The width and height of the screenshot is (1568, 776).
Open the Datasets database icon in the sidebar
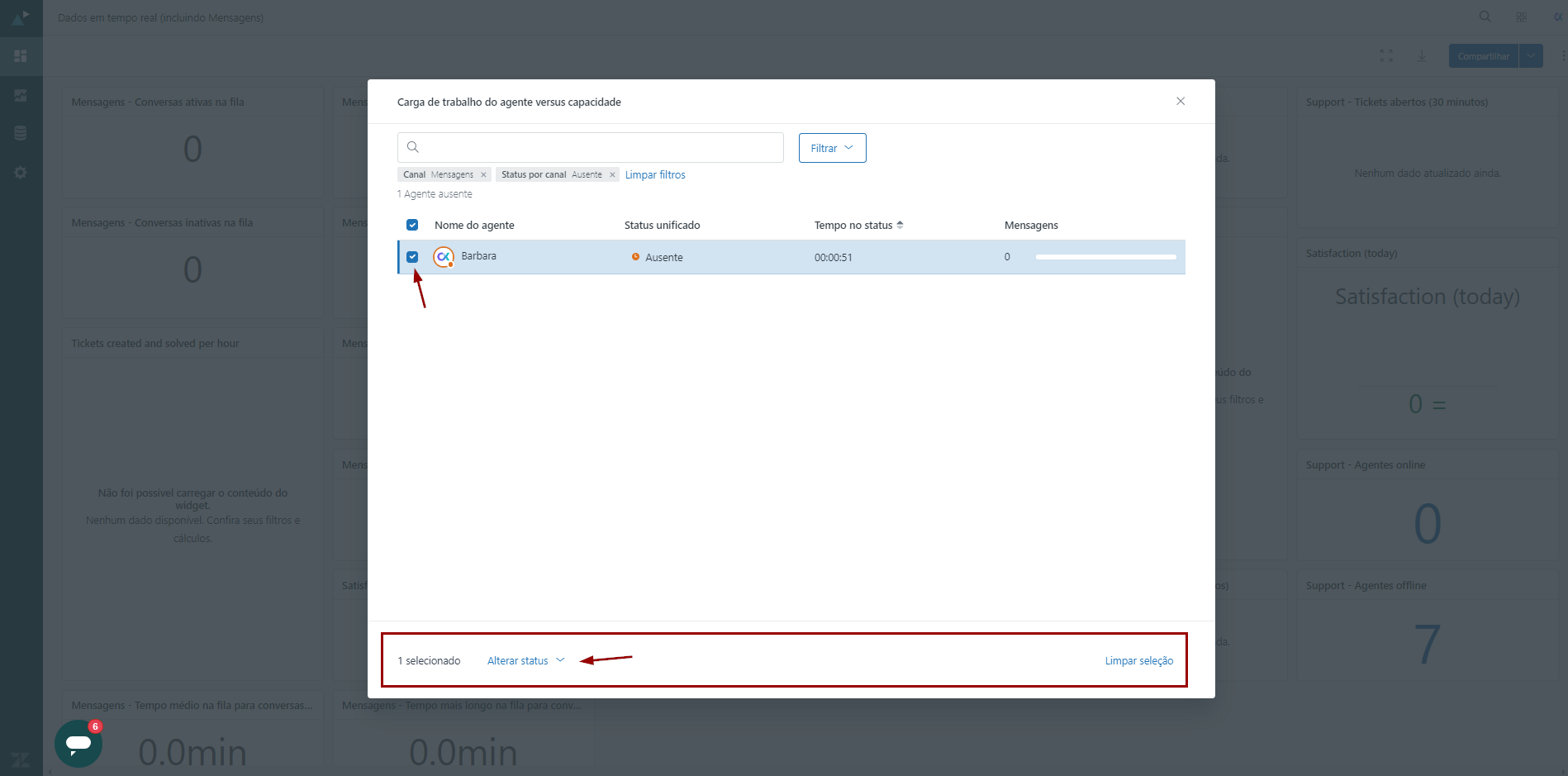point(21,133)
